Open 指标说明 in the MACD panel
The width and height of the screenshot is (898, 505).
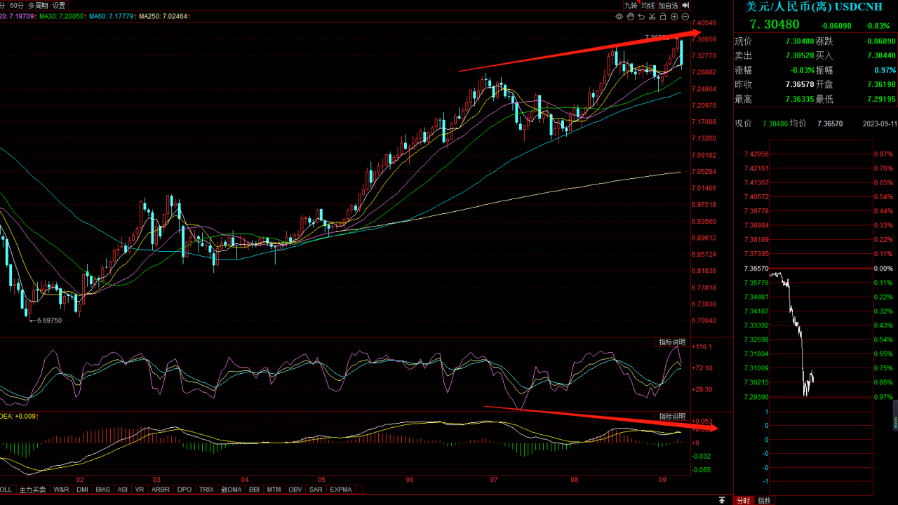[672, 416]
